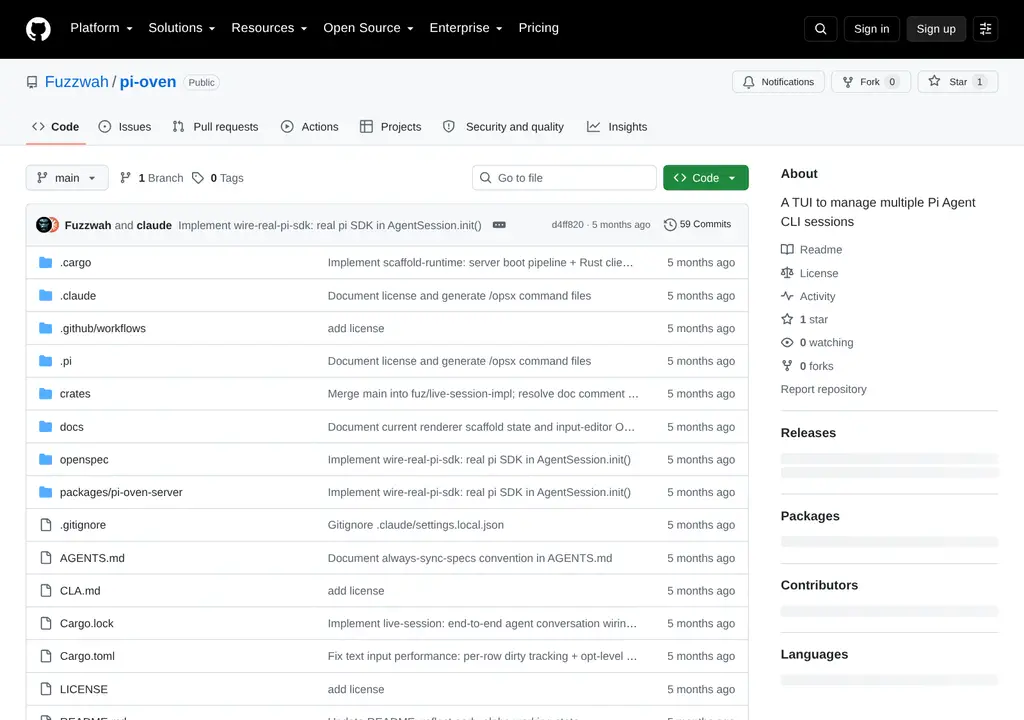Screen dimensions: 1024x720
Task: Click the Sign in button
Action: coord(871,29)
